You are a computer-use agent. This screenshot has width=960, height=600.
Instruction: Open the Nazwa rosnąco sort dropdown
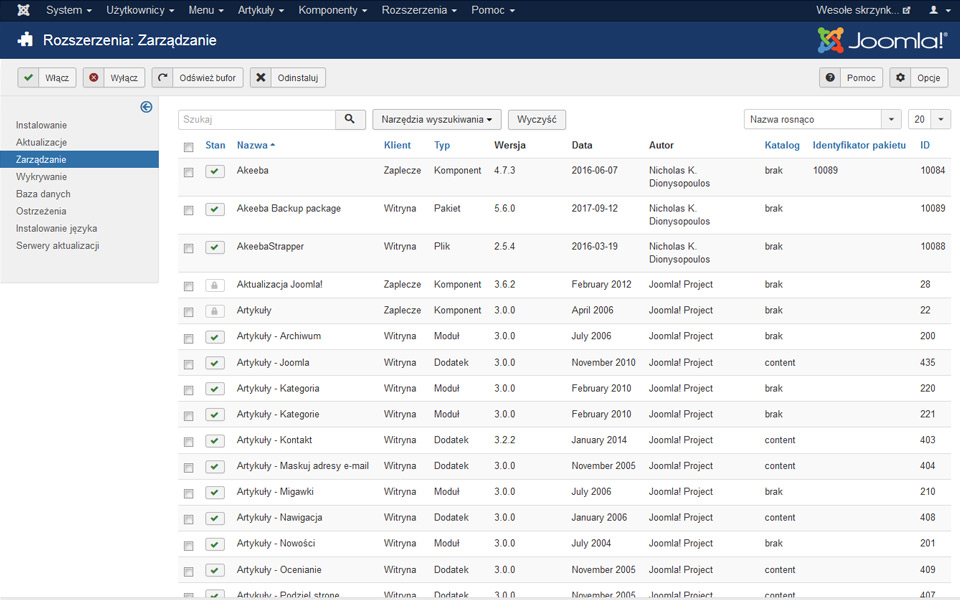pyautogui.click(x=822, y=119)
